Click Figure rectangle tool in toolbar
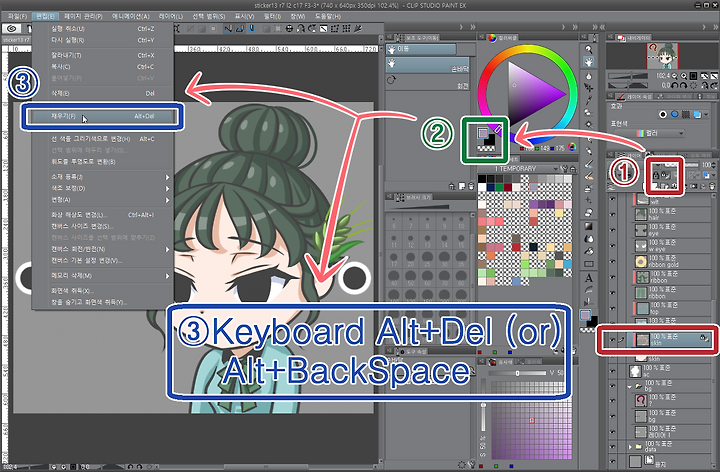This screenshot has width=720, height=472. [589, 264]
